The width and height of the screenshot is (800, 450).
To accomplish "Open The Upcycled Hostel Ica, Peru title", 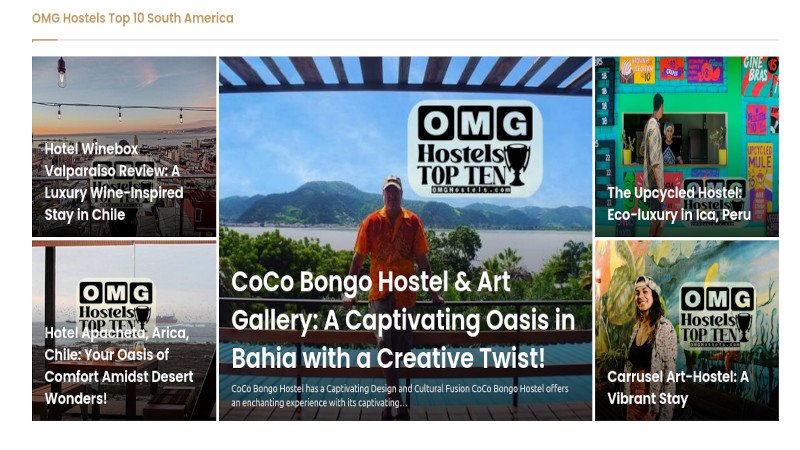I will 679,204.
